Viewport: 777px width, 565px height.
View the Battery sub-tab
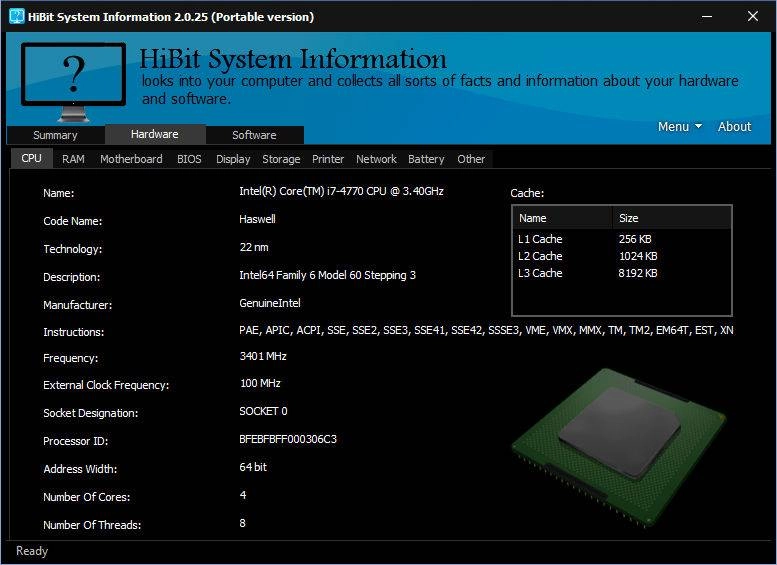[426, 159]
